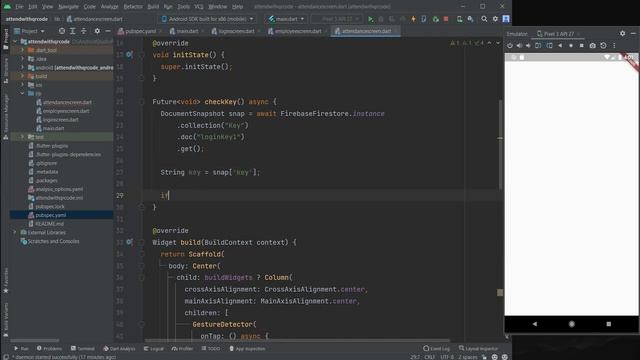This screenshot has width=640, height=360.
Task: Trigger Flutter hot reload lightning icon
Action: point(413,19)
